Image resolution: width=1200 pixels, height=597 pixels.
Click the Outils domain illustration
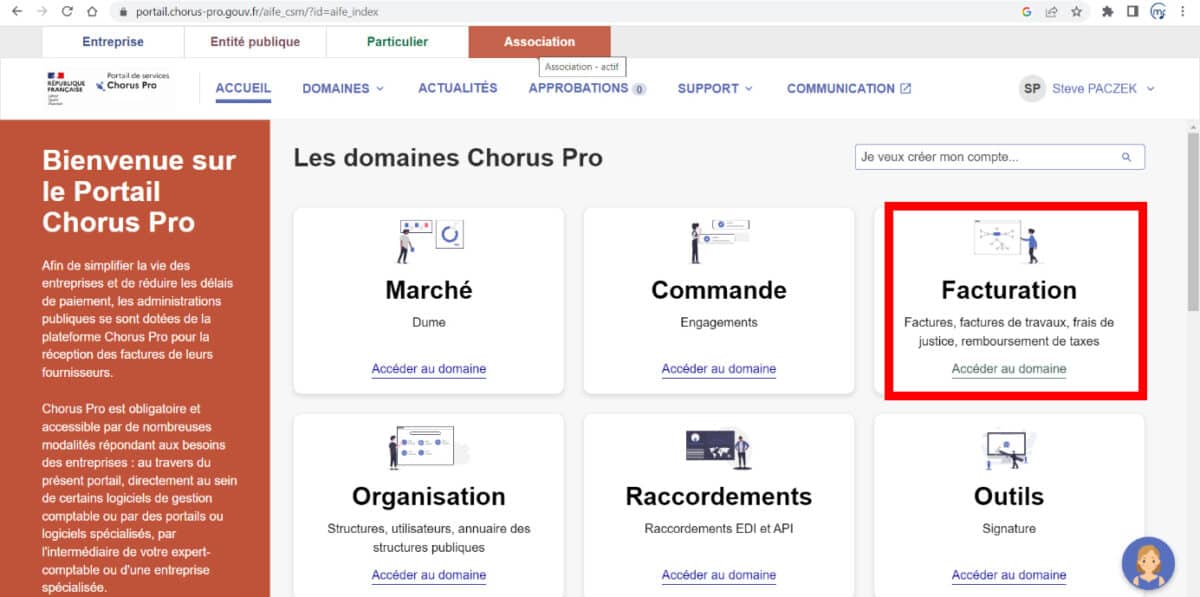coord(1008,444)
